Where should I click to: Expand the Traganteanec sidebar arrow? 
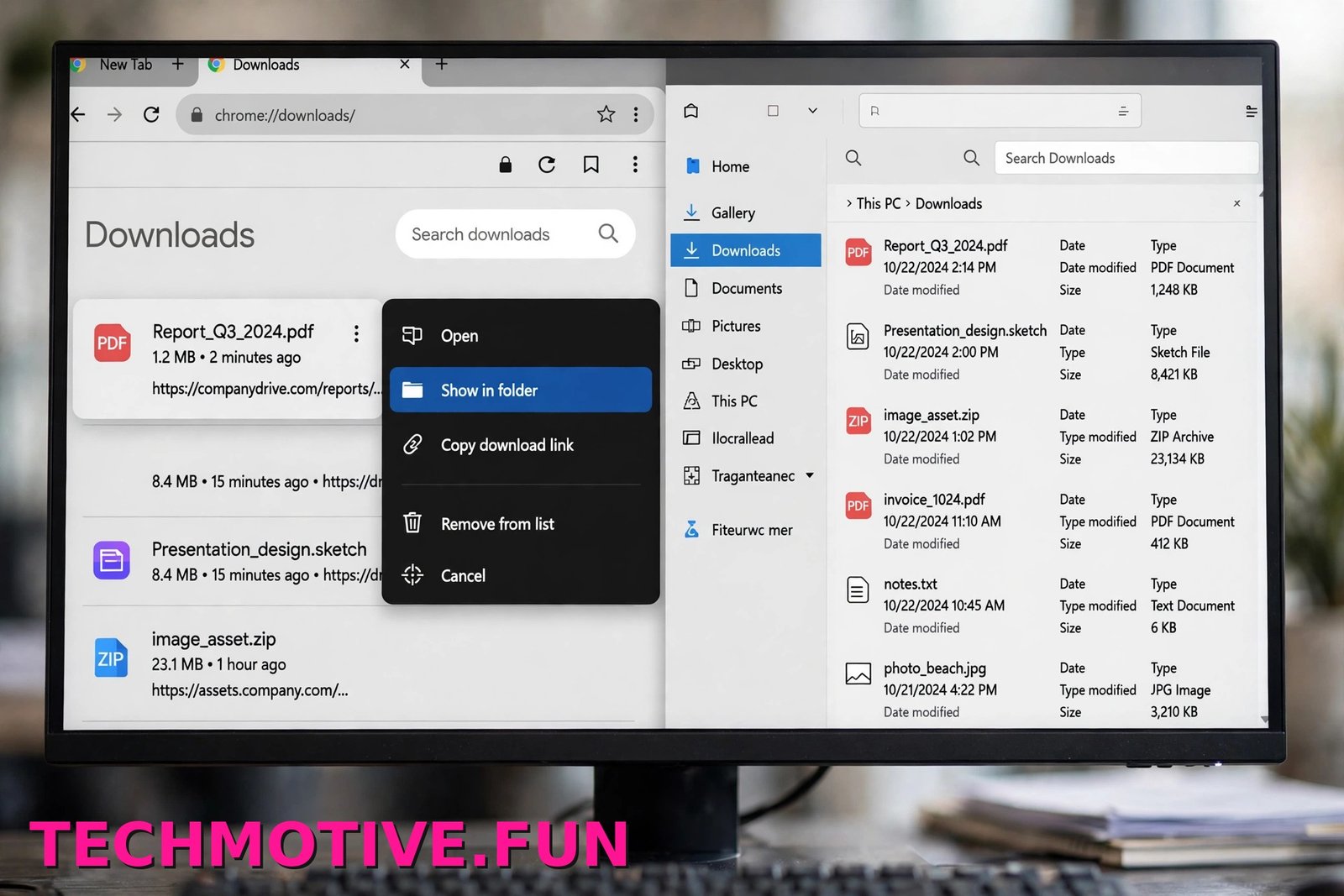pyautogui.click(x=810, y=475)
